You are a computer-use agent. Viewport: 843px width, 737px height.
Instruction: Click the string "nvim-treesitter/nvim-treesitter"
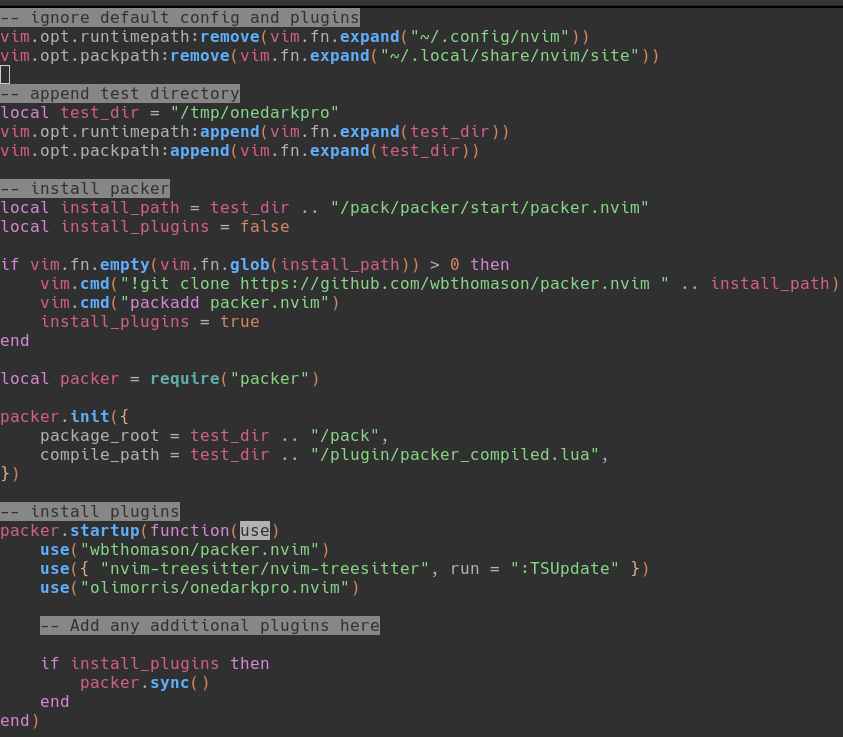[265, 569]
